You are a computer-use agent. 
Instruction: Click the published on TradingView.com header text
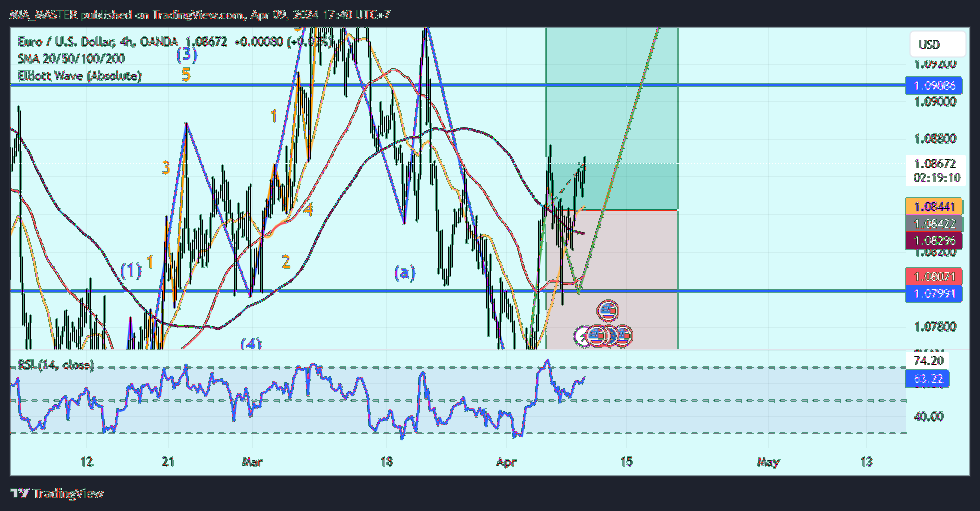point(200,14)
